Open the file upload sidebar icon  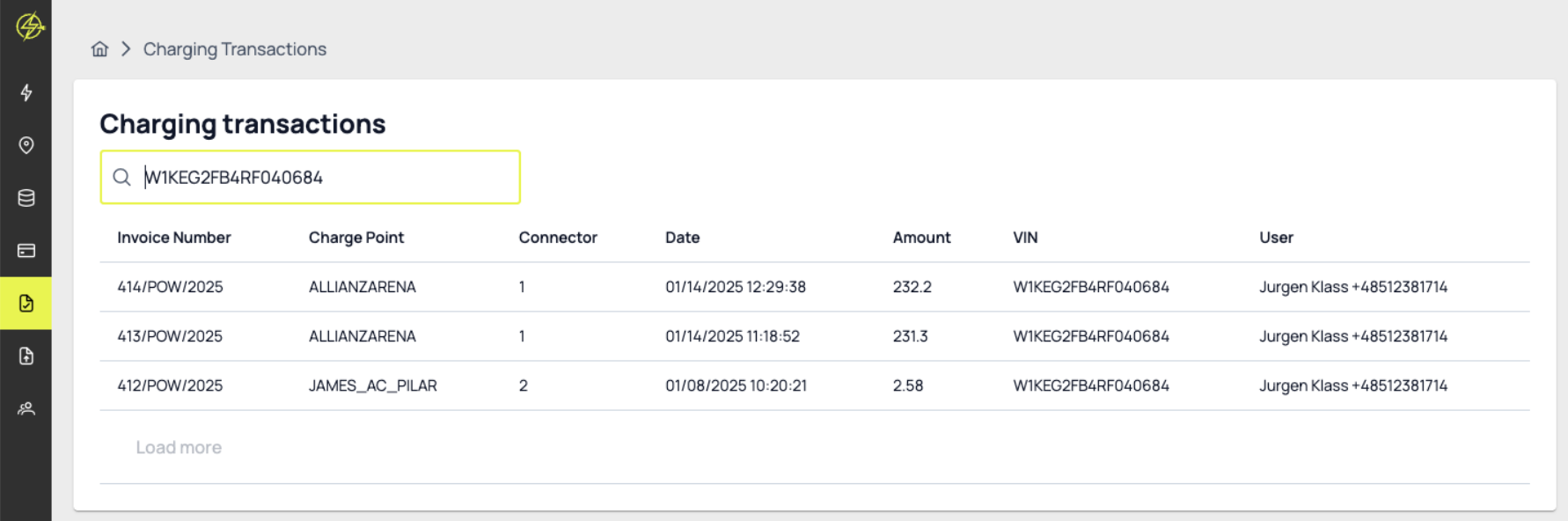coord(26,356)
